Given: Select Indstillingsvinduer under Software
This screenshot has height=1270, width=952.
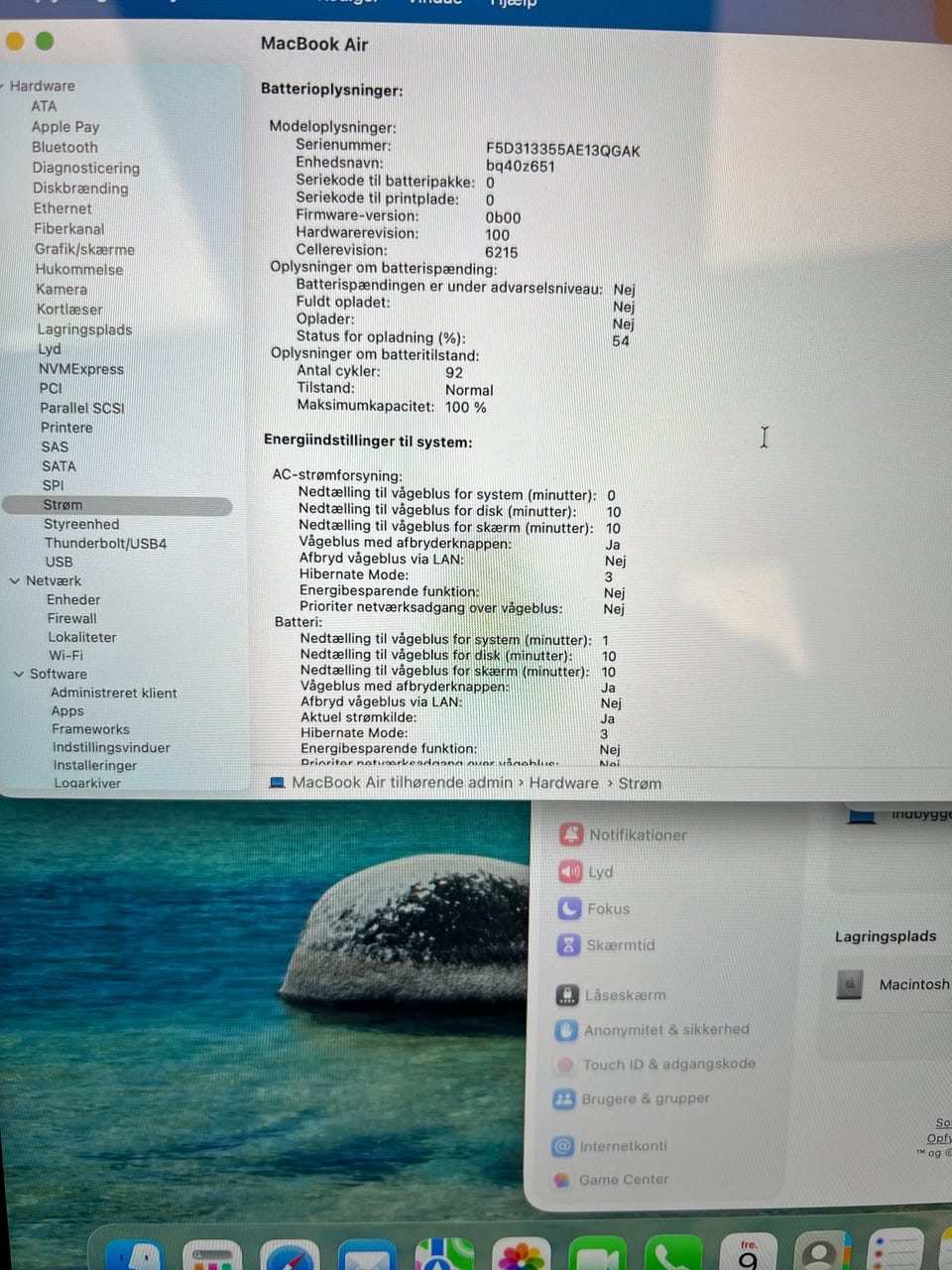Looking at the screenshot, I should click(x=111, y=747).
